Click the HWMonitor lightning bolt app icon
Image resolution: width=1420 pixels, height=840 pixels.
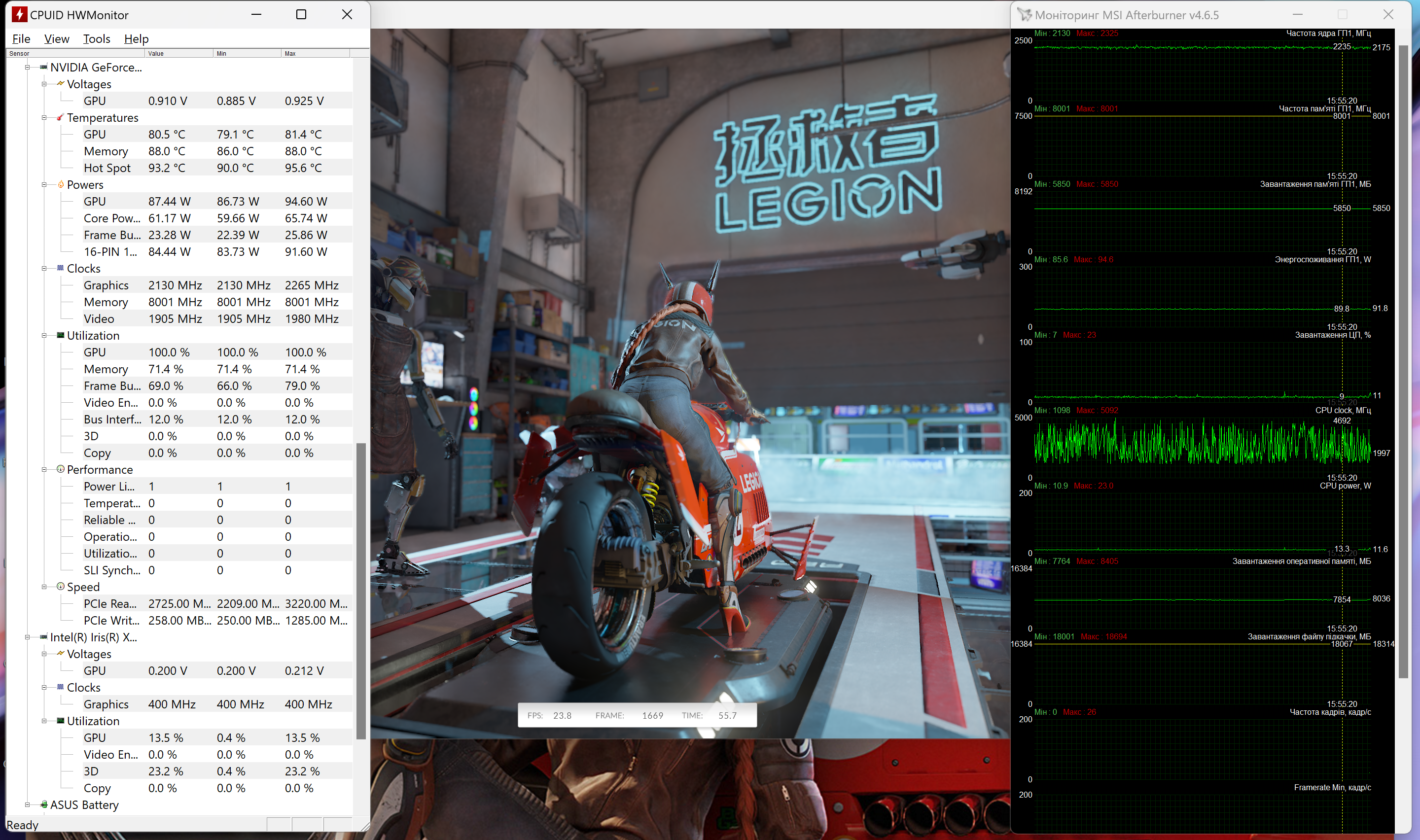coord(19,15)
